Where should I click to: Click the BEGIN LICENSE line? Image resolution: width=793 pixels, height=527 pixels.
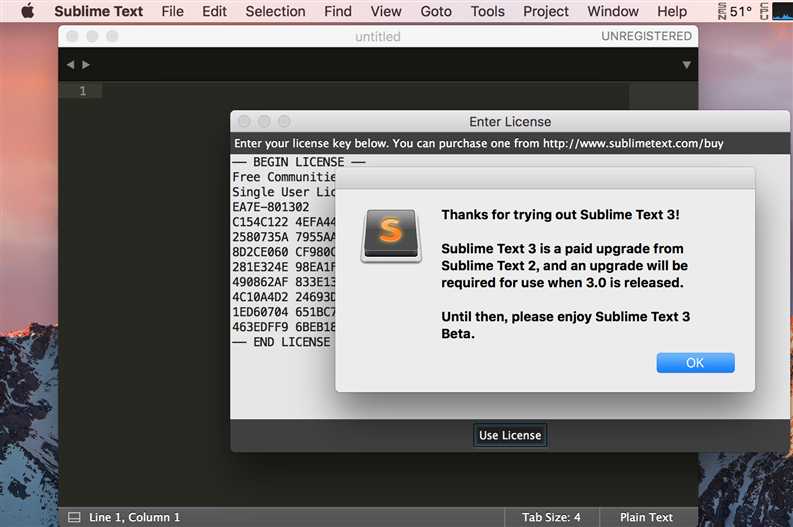click(x=299, y=162)
